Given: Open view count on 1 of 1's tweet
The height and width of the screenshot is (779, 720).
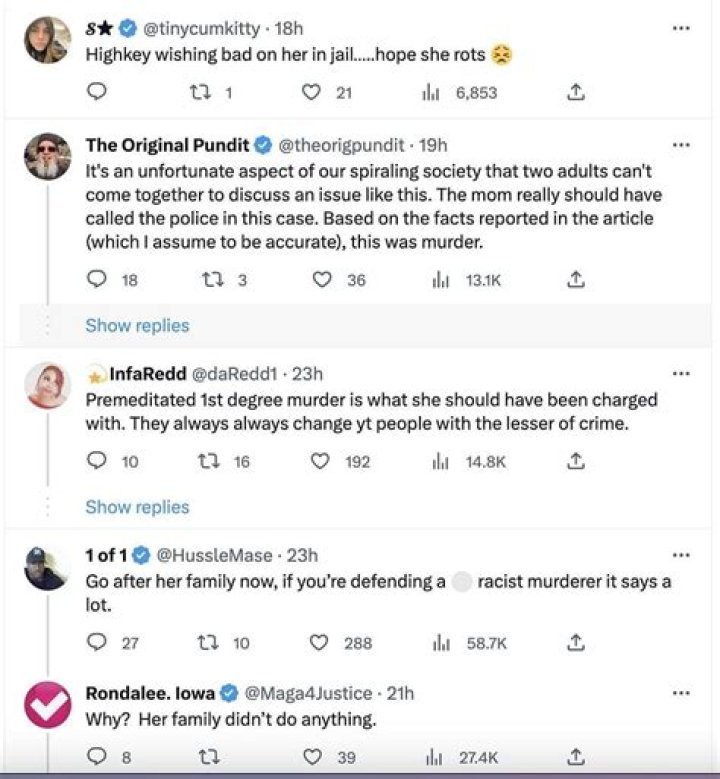Looking at the screenshot, I should pos(470,643).
